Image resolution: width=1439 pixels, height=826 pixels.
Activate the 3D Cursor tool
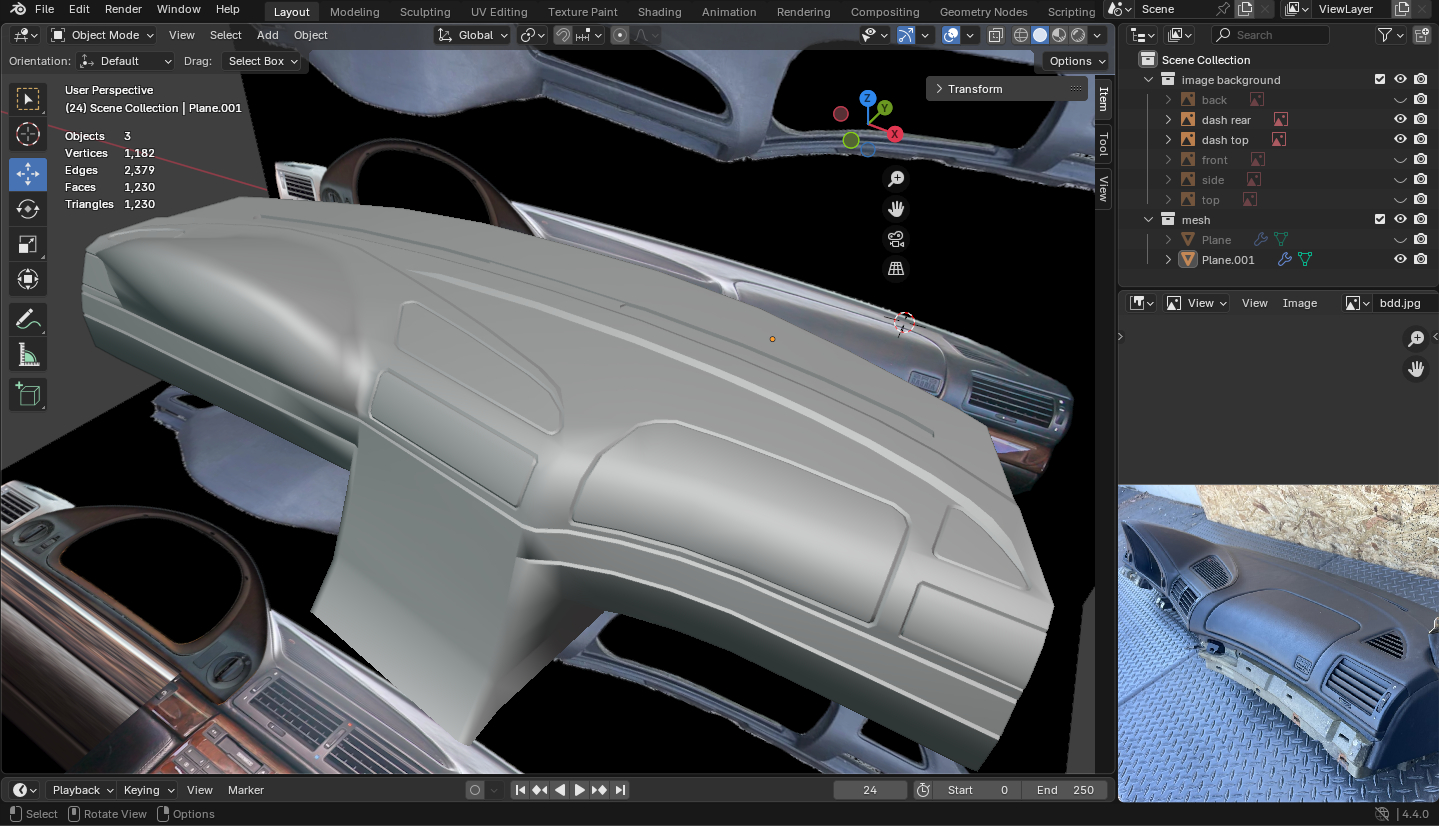pos(28,134)
